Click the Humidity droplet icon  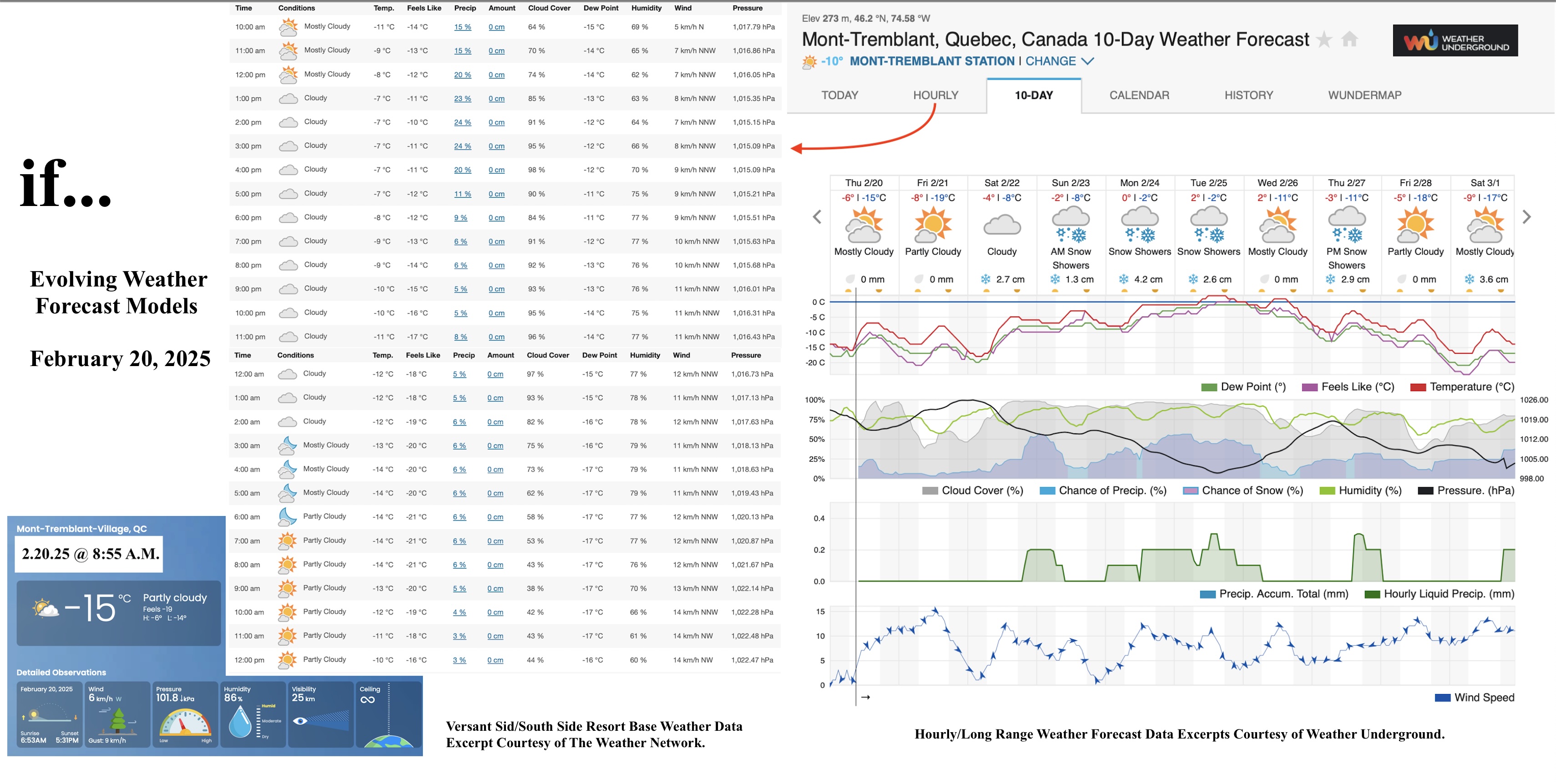pos(240,722)
